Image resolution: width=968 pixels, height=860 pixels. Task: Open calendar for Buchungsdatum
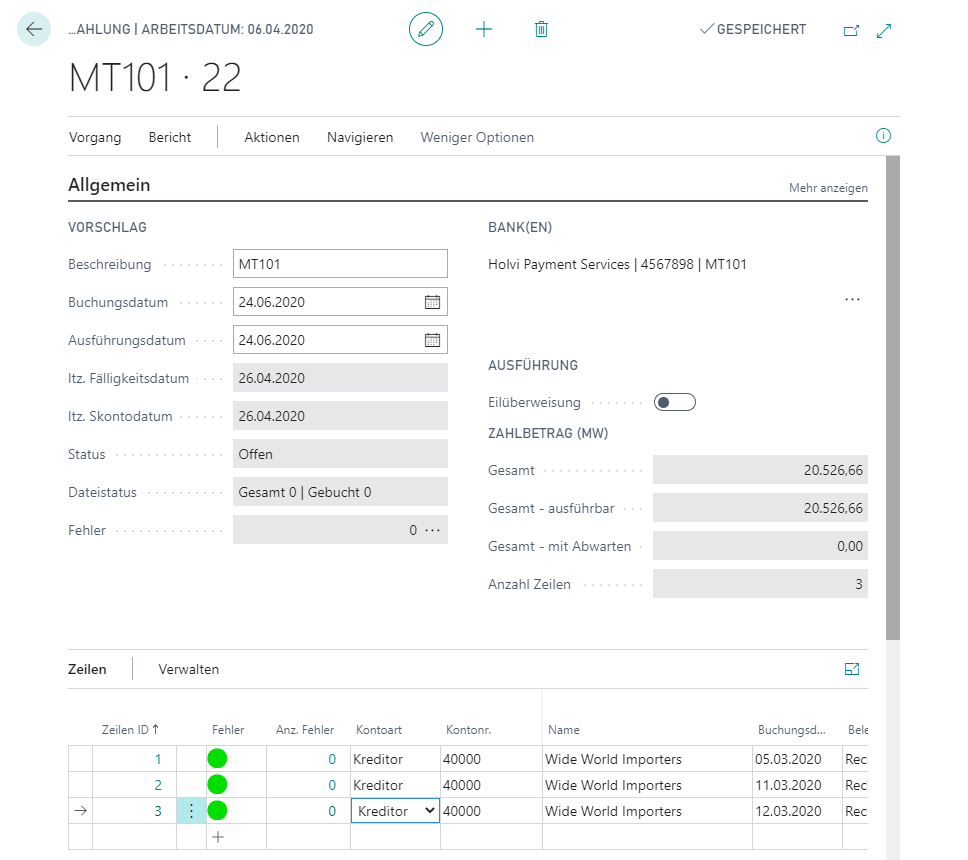(x=432, y=302)
